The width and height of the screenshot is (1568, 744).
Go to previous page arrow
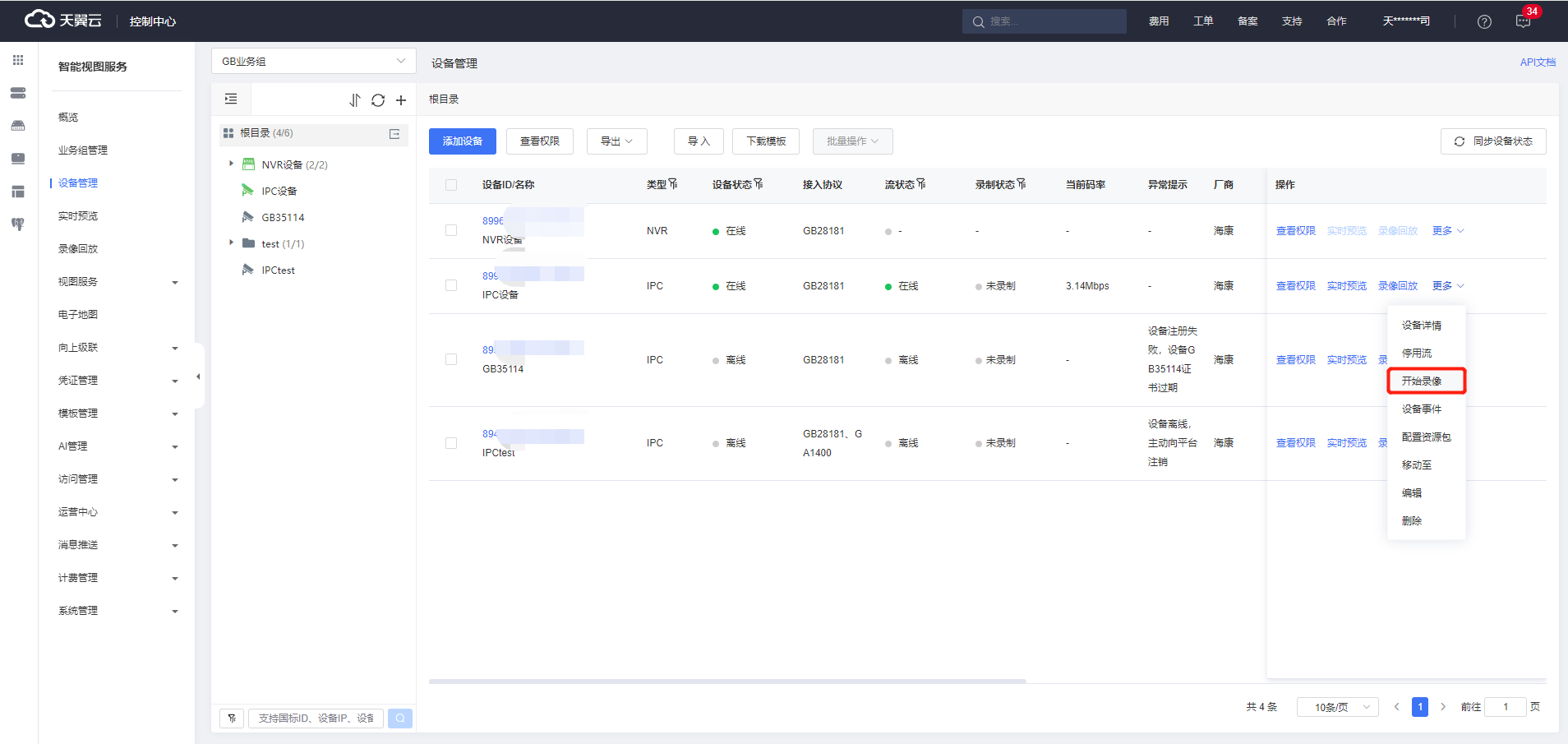(1396, 707)
